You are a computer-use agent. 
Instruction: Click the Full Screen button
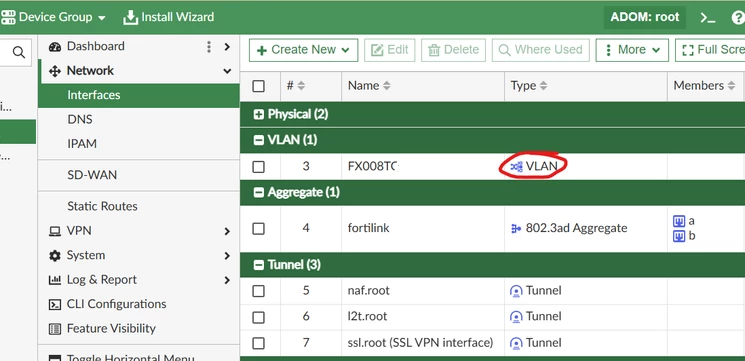pos(710,50)
